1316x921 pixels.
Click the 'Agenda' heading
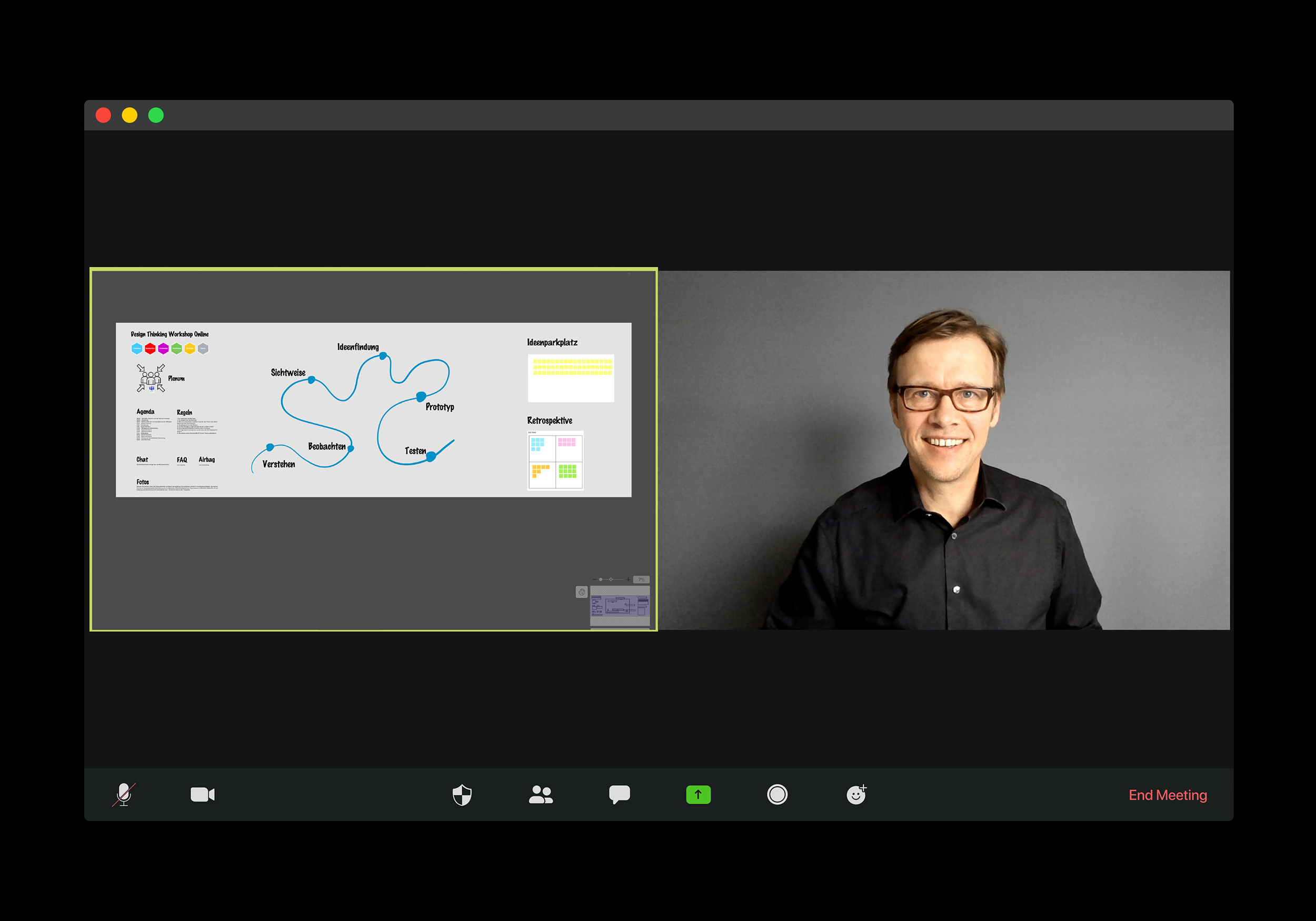click(146, 412)
